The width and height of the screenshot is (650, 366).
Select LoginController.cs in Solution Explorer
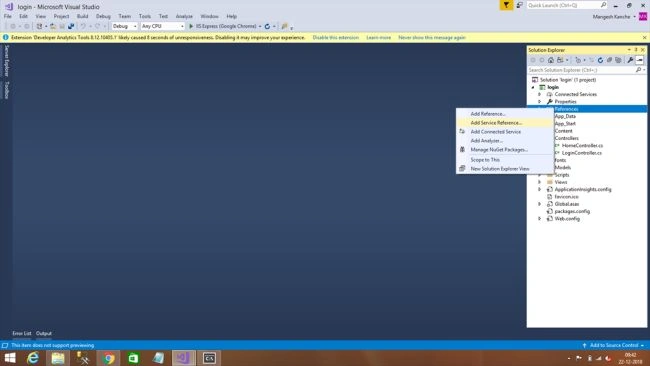click(x=582, y=153)
